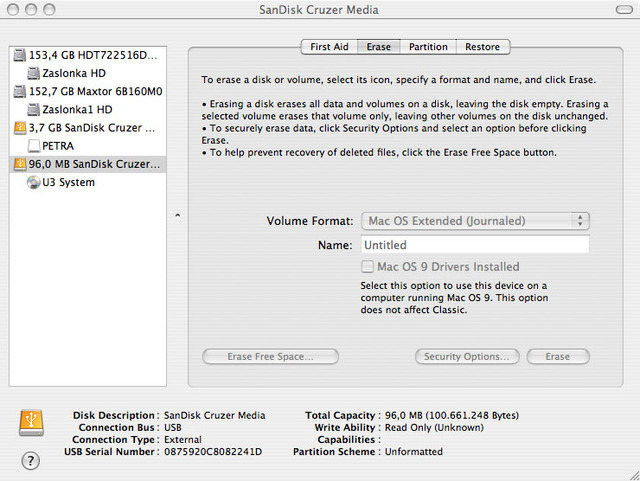Click the Write Ability value Read Only (Unknown)
The height and width of the screenshot is (481, 640).
click(434, 428)
